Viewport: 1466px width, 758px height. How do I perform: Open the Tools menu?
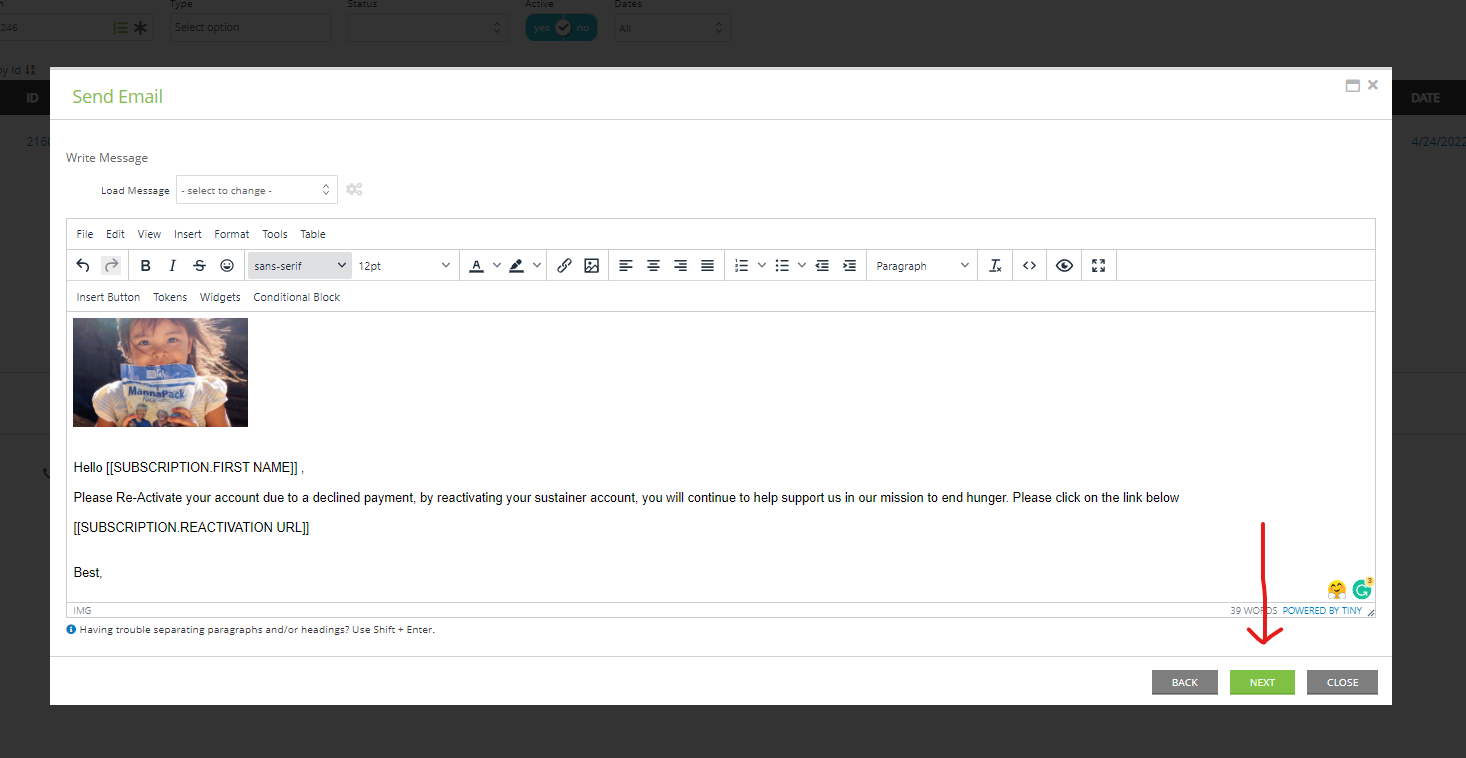click(x=275, y=234)
